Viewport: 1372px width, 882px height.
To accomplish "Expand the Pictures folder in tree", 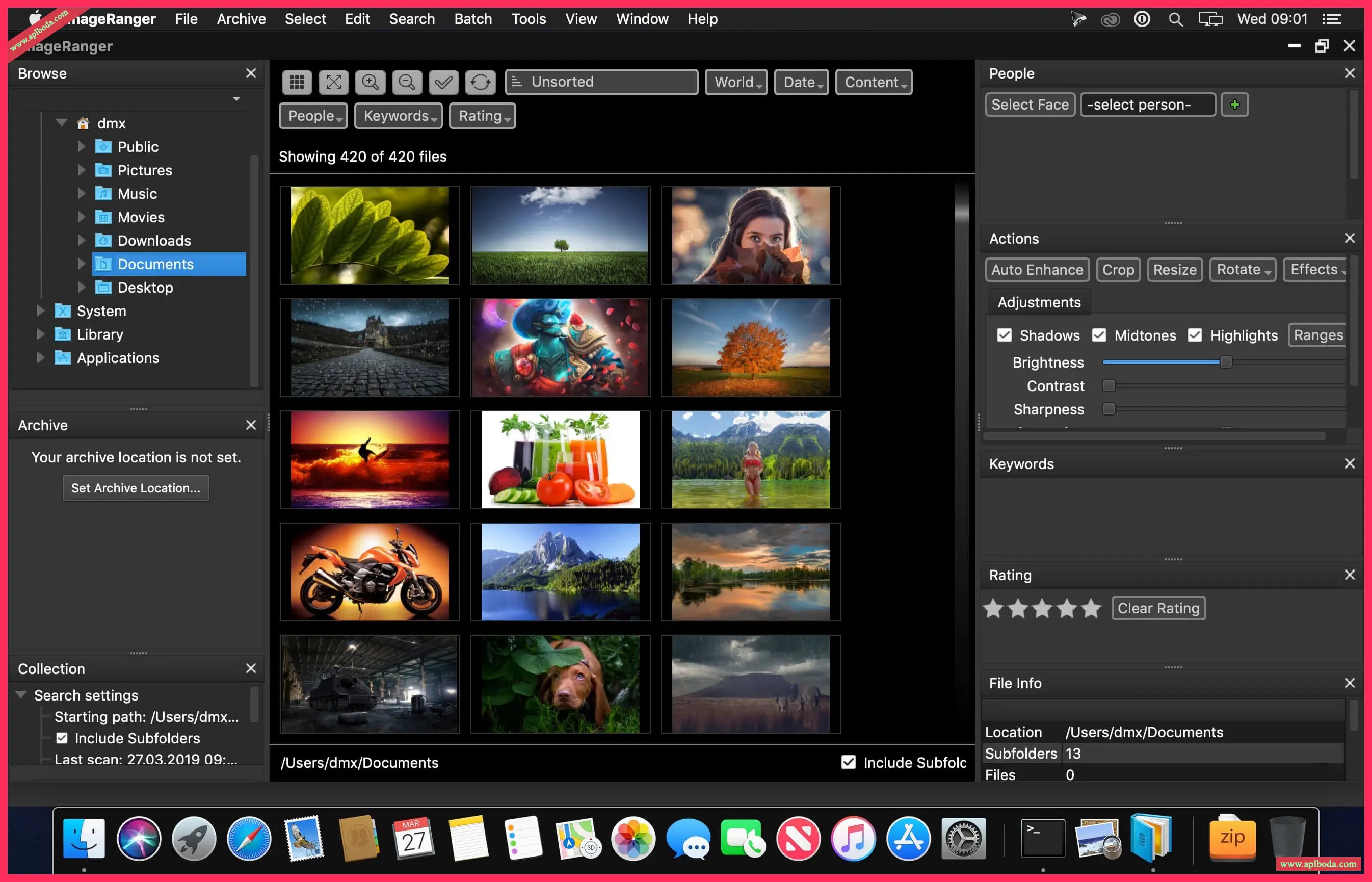I will click(x=81, y=170).
